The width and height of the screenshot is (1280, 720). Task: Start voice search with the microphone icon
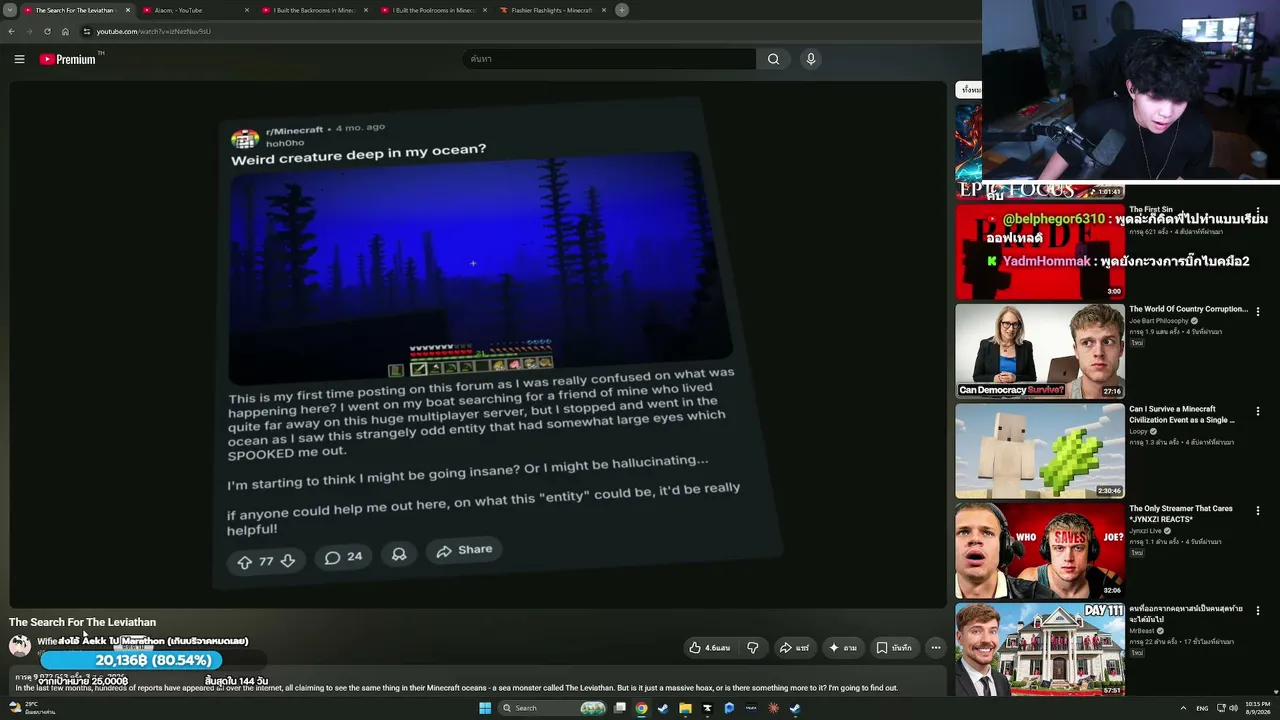[811, 59]
